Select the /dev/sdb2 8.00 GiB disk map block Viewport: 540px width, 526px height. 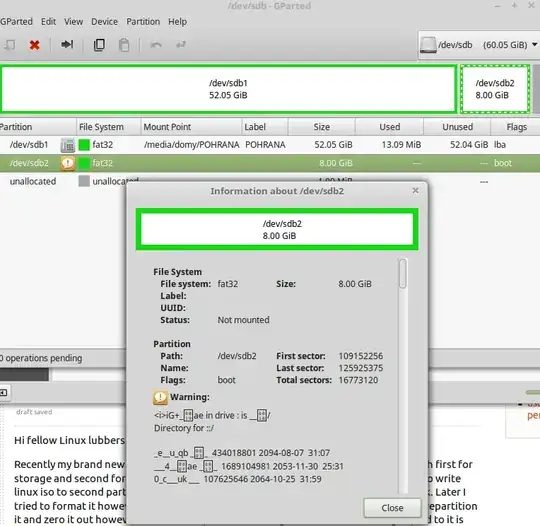pos(495,89)
